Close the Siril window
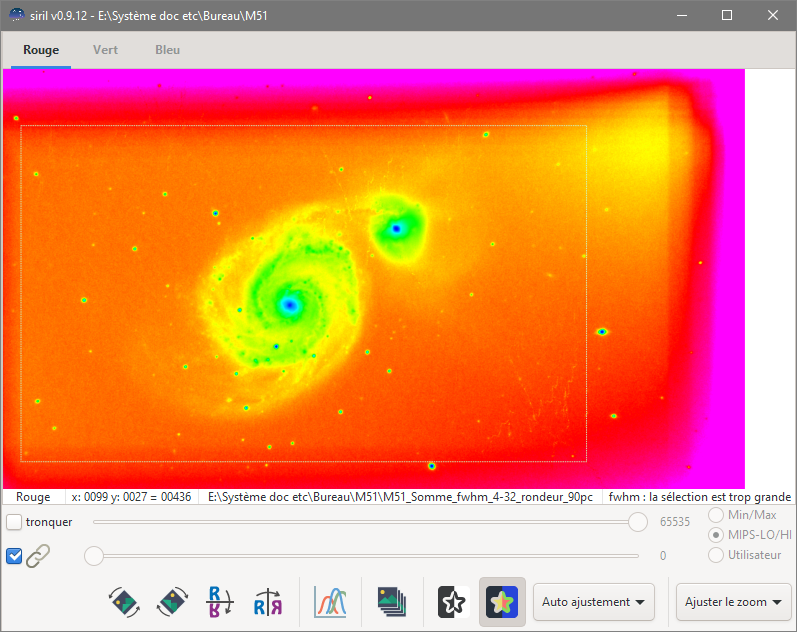The height and width of the screenshot is (632, 797). click(773, 15)
